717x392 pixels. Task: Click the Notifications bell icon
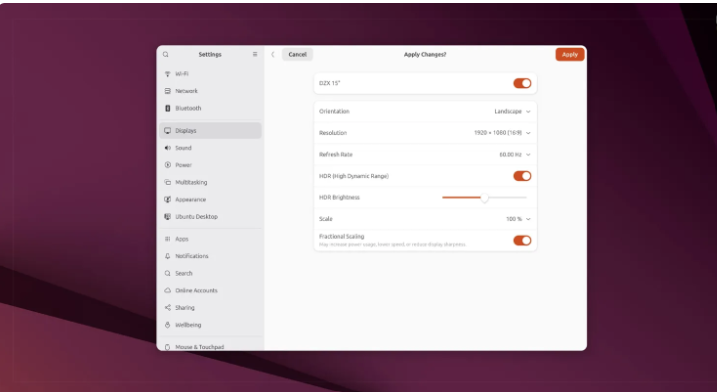coord(167,256)
